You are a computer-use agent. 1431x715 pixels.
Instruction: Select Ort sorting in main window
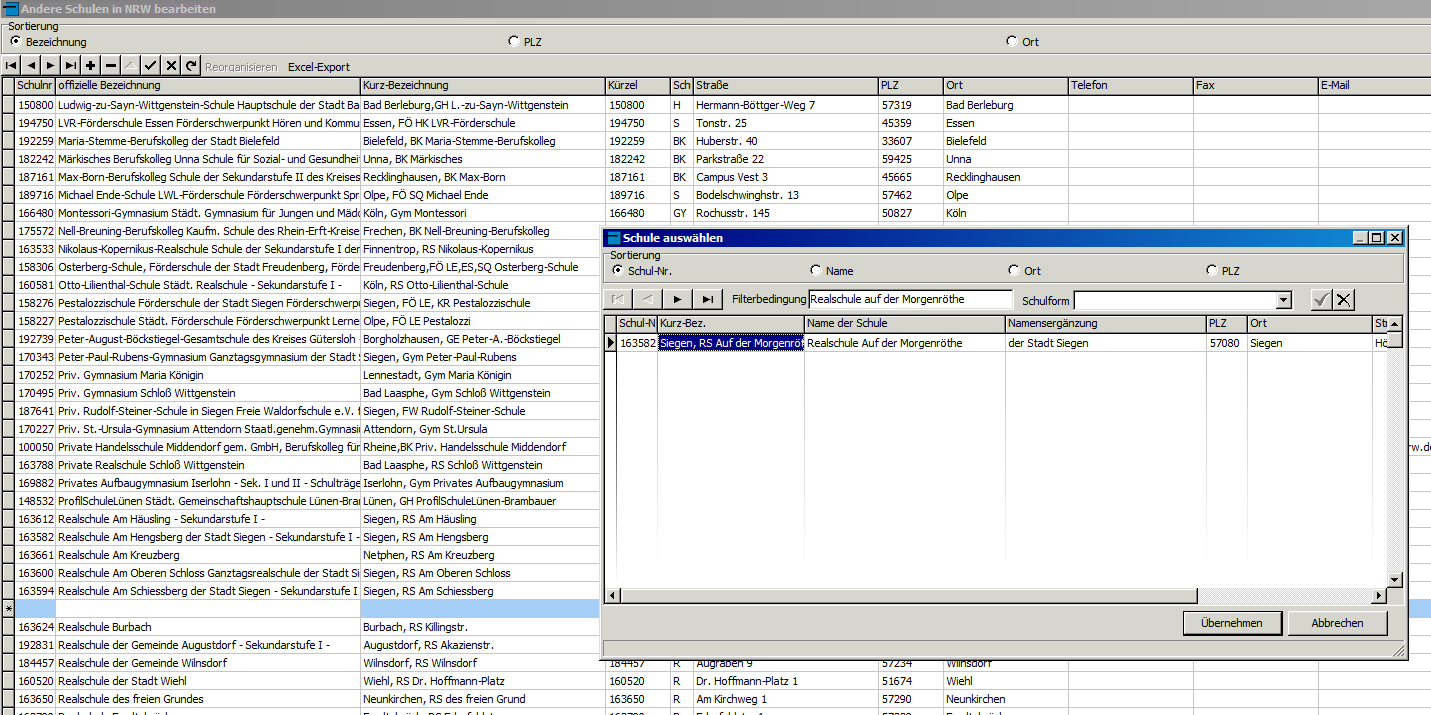(1013, 42)
